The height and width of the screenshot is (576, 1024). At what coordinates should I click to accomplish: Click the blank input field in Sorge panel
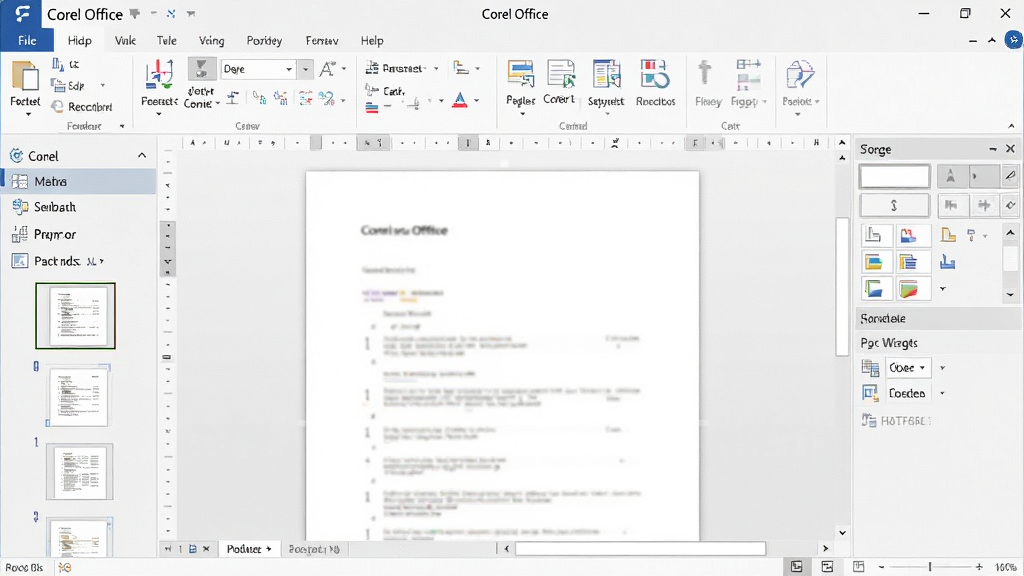[x=894, y=176]
